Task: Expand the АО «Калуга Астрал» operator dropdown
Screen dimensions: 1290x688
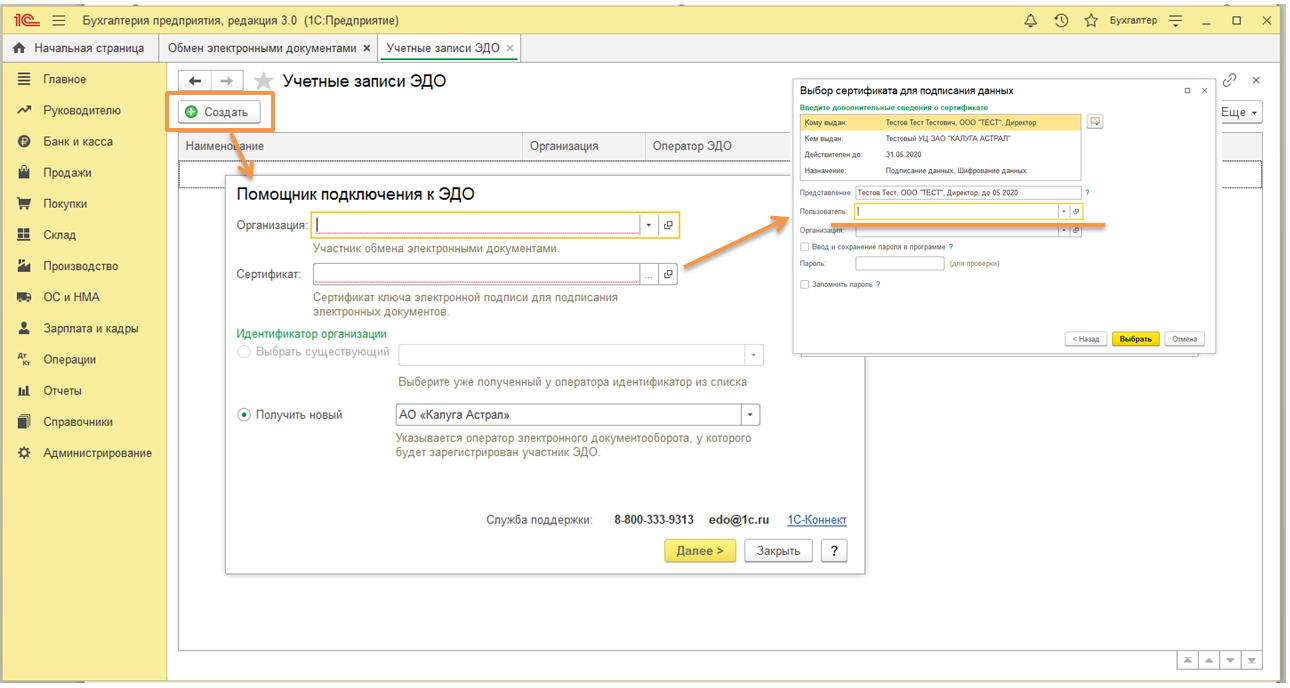Action: [750, 415]
